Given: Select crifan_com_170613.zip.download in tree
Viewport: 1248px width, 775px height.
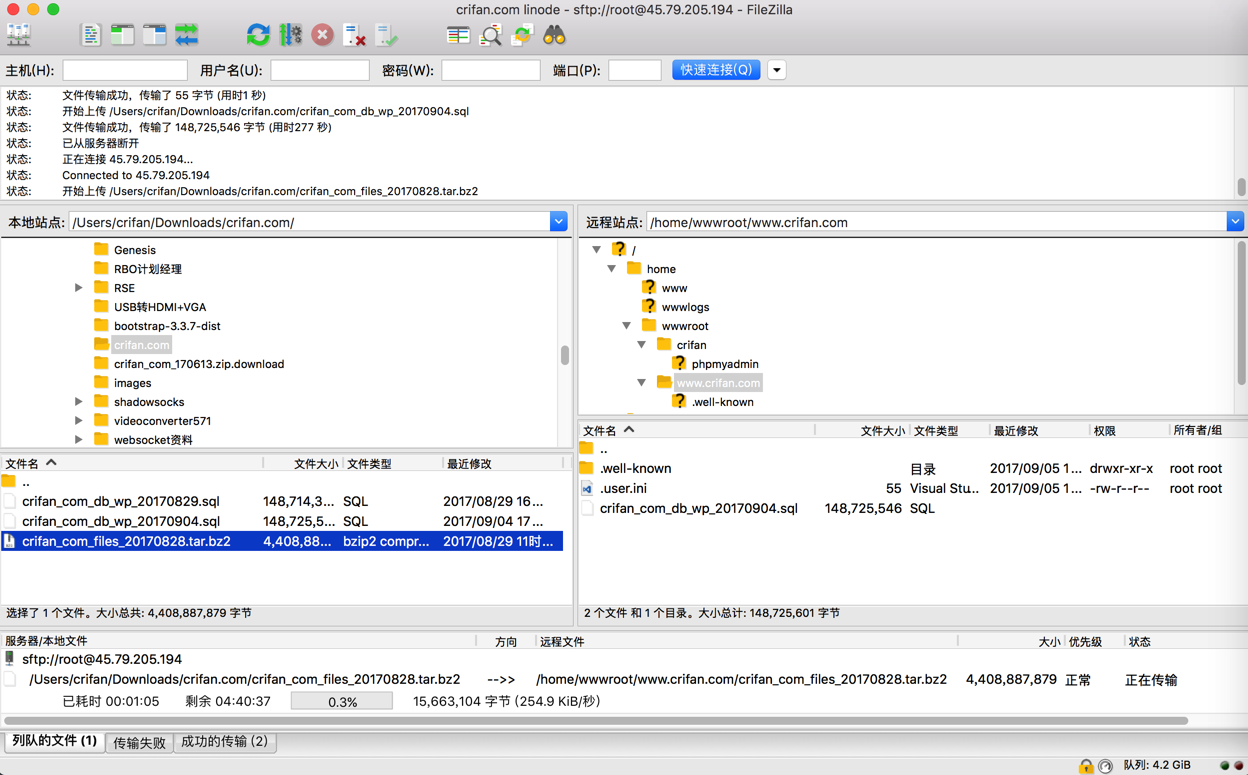Looking at the screenshot, I should [199, 364].
